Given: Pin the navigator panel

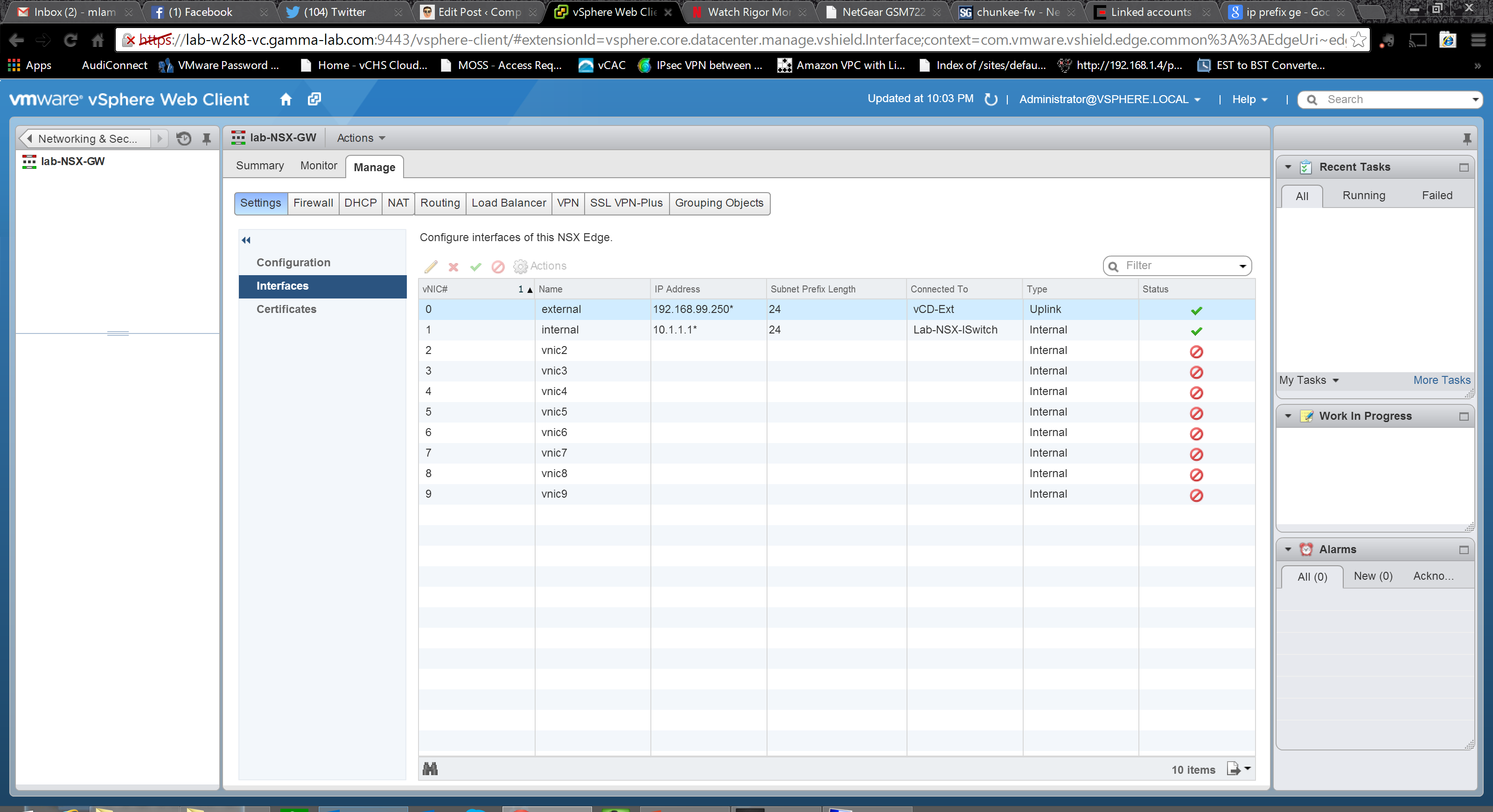Looking at the screenshot, I should (206, 139).
